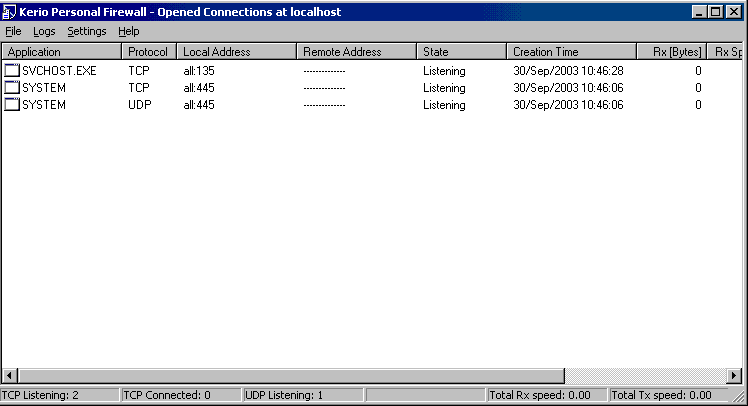Click all:445 in the UDP row
This screenshot has width=748, height=406.
click(x=199, y=104)
